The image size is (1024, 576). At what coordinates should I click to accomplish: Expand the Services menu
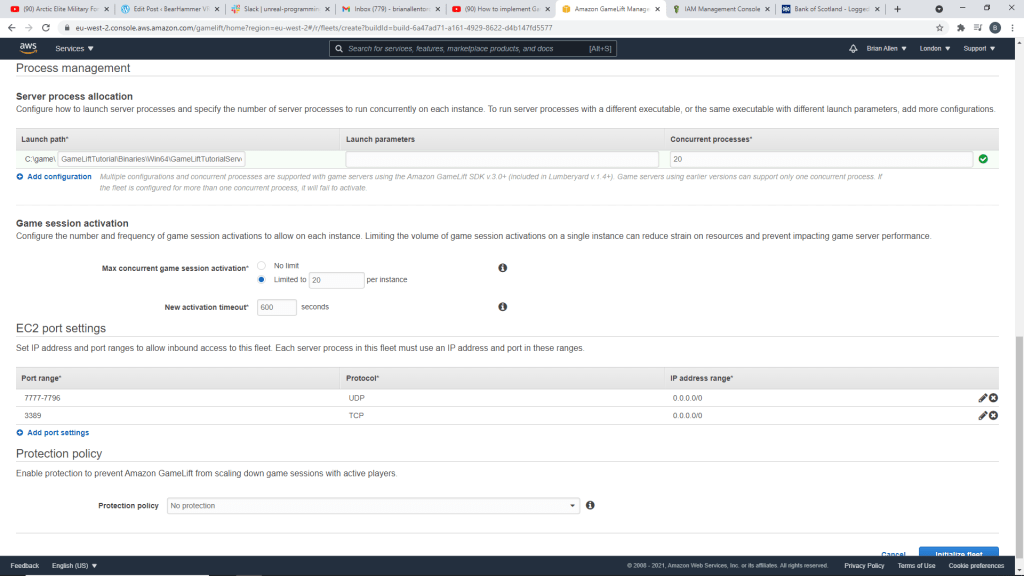point(74,48)
